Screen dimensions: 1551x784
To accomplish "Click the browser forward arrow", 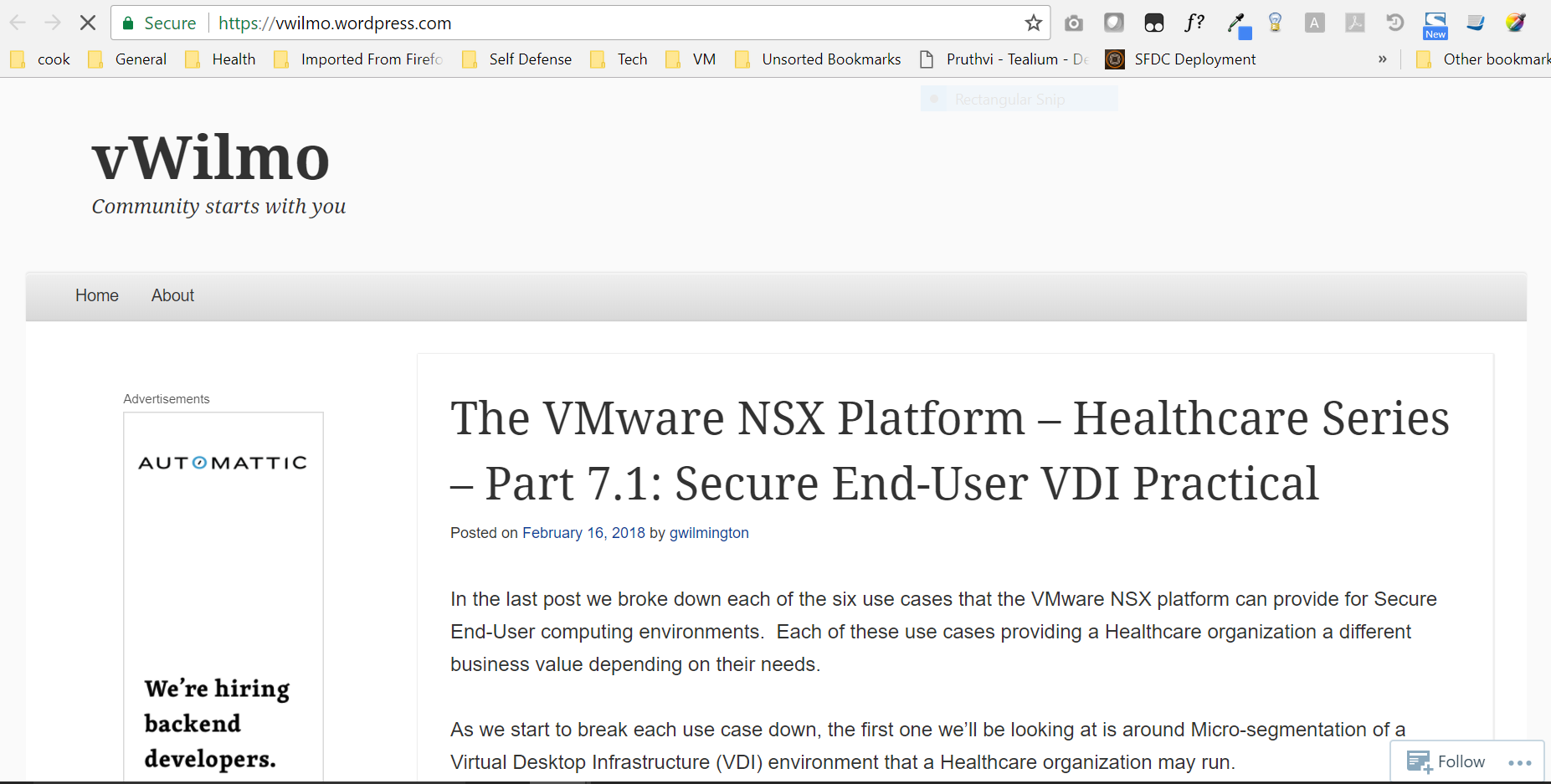I will pyautogui.click(x=53, y=23).
